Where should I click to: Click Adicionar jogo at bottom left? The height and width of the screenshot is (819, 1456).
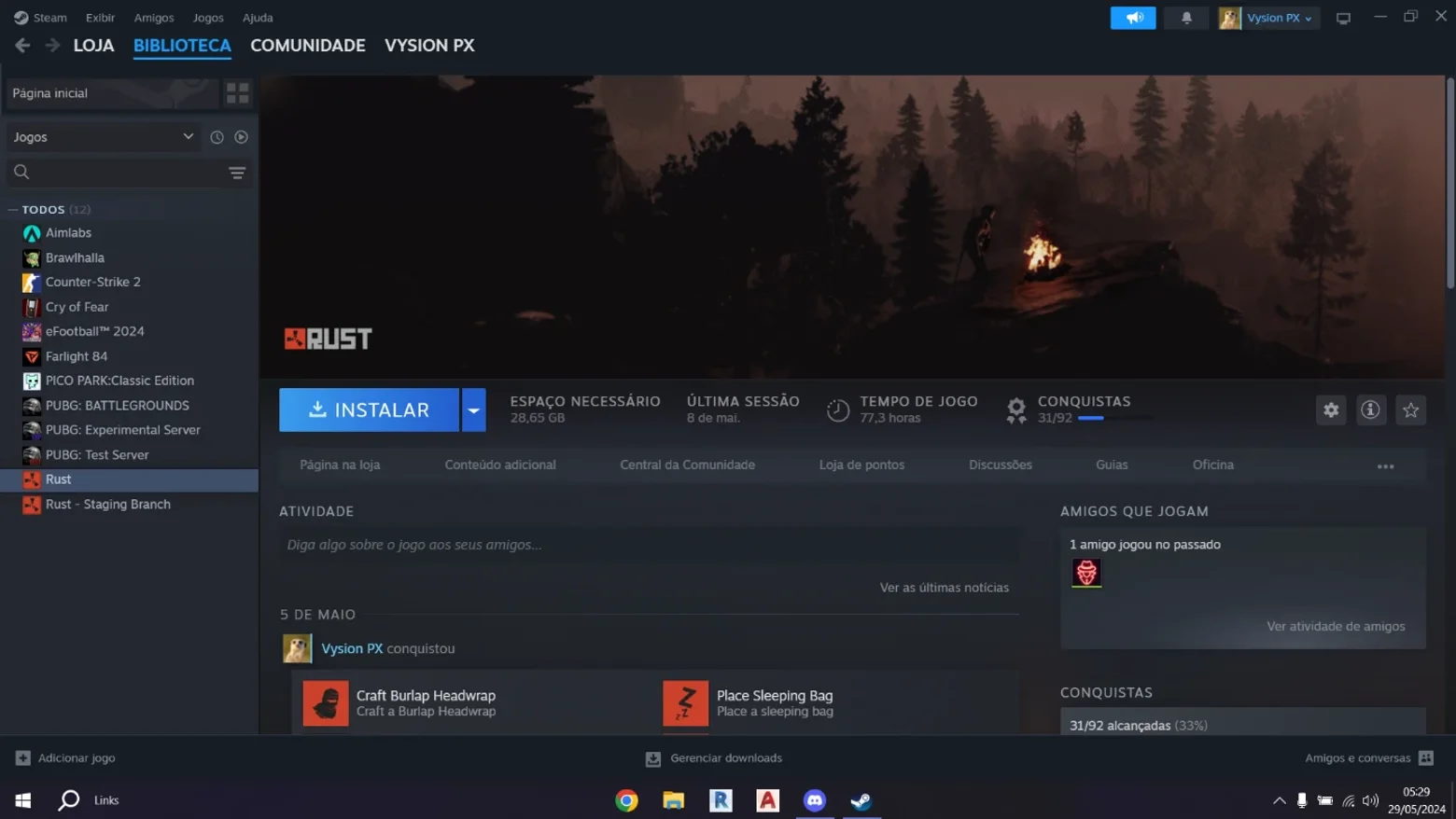click(65, 758)
